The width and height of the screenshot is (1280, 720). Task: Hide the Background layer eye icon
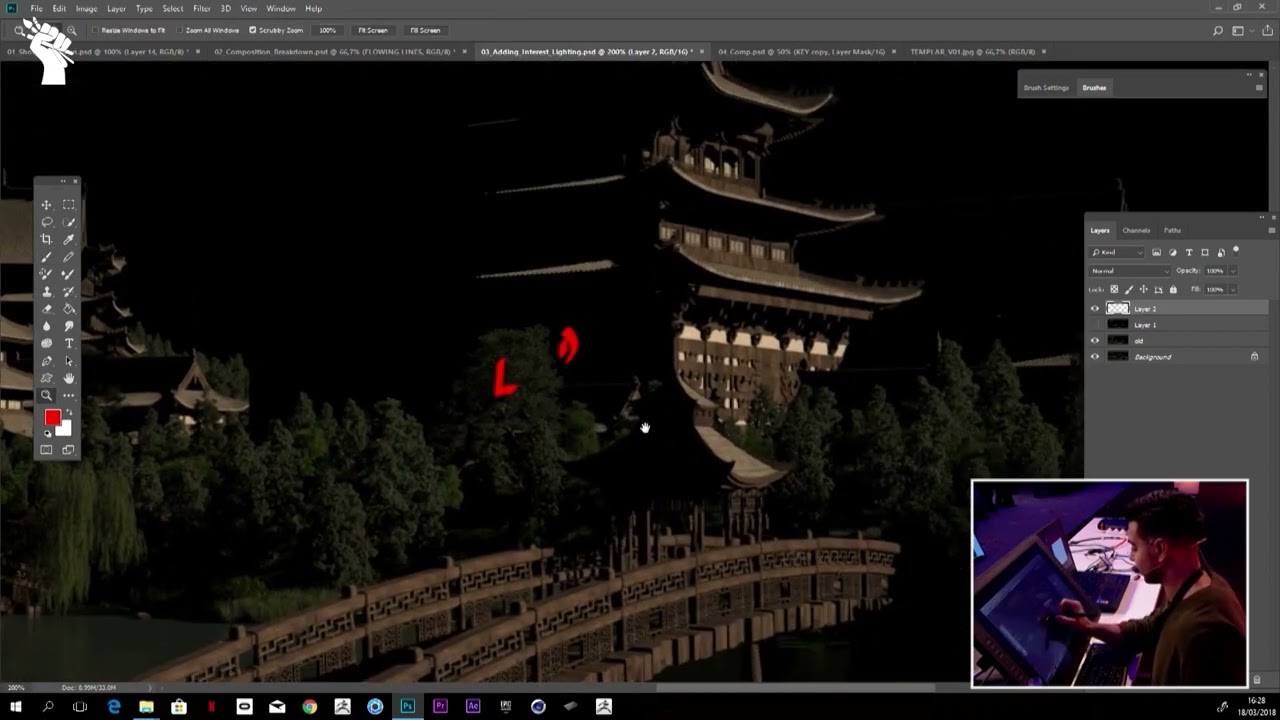[x=1094, y=357]
